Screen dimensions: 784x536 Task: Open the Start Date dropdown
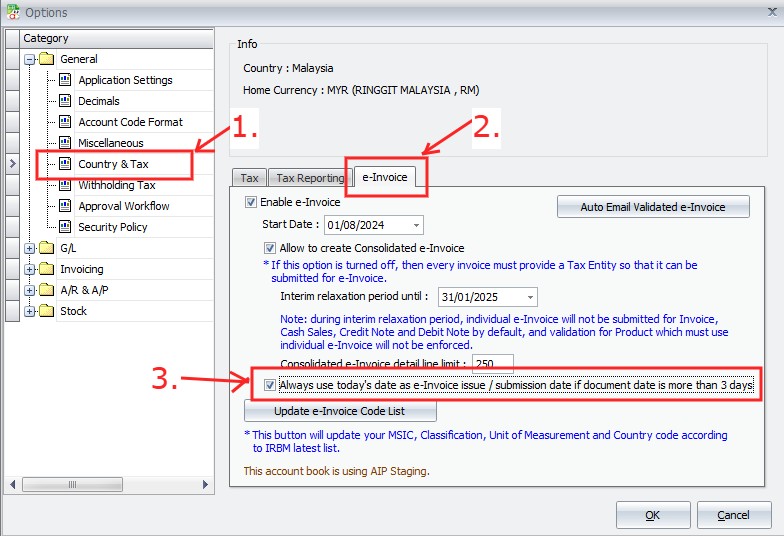pos(415,225)
